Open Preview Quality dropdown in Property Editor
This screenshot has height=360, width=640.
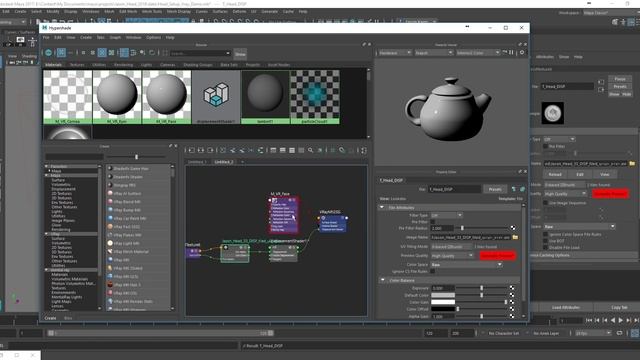[x=452, y=256]
